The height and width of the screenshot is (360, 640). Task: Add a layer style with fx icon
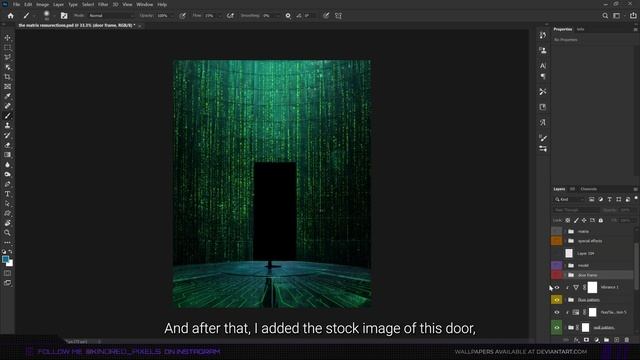[576, 340]
